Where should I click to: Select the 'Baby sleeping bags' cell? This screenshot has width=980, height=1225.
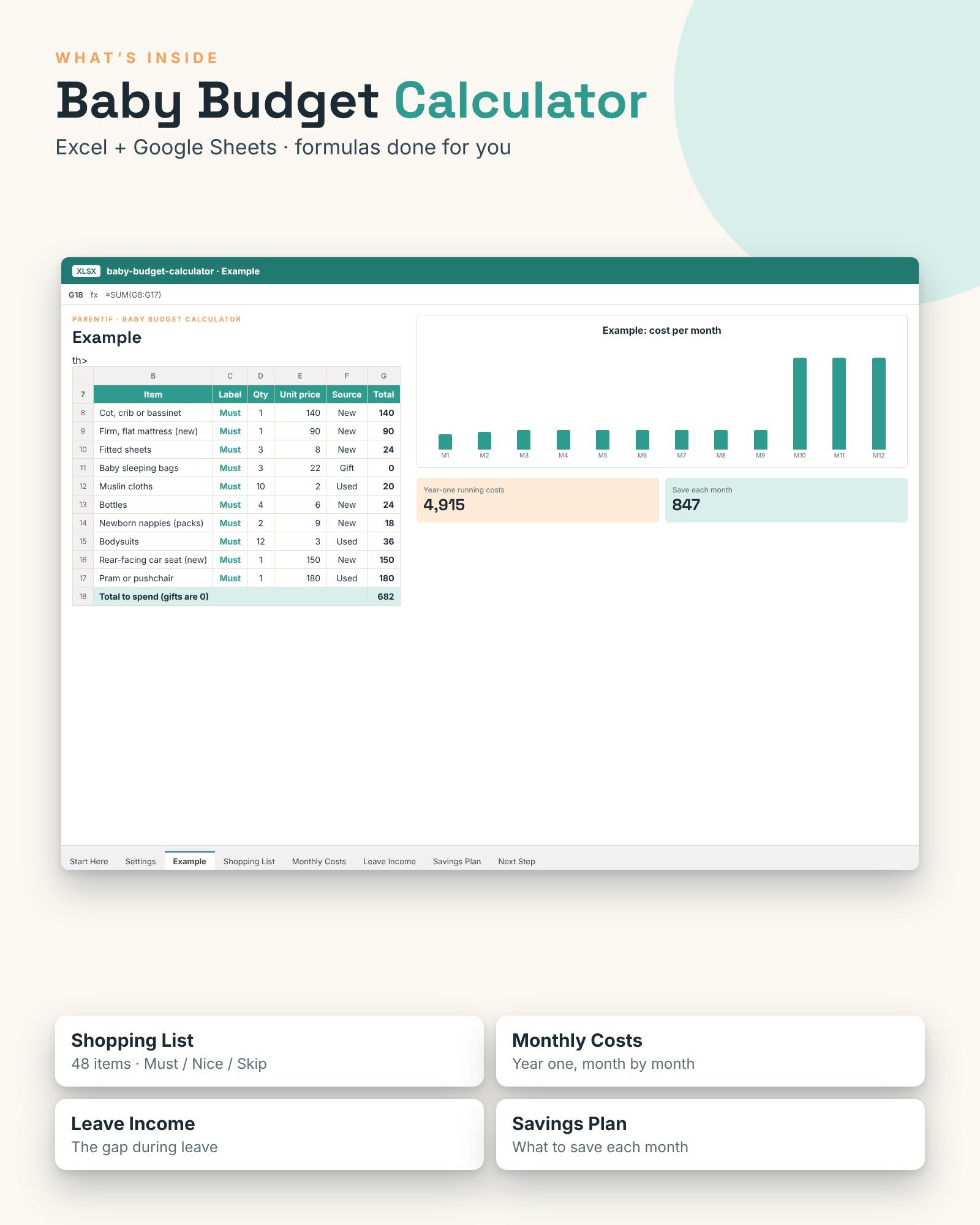pos(153,468)
